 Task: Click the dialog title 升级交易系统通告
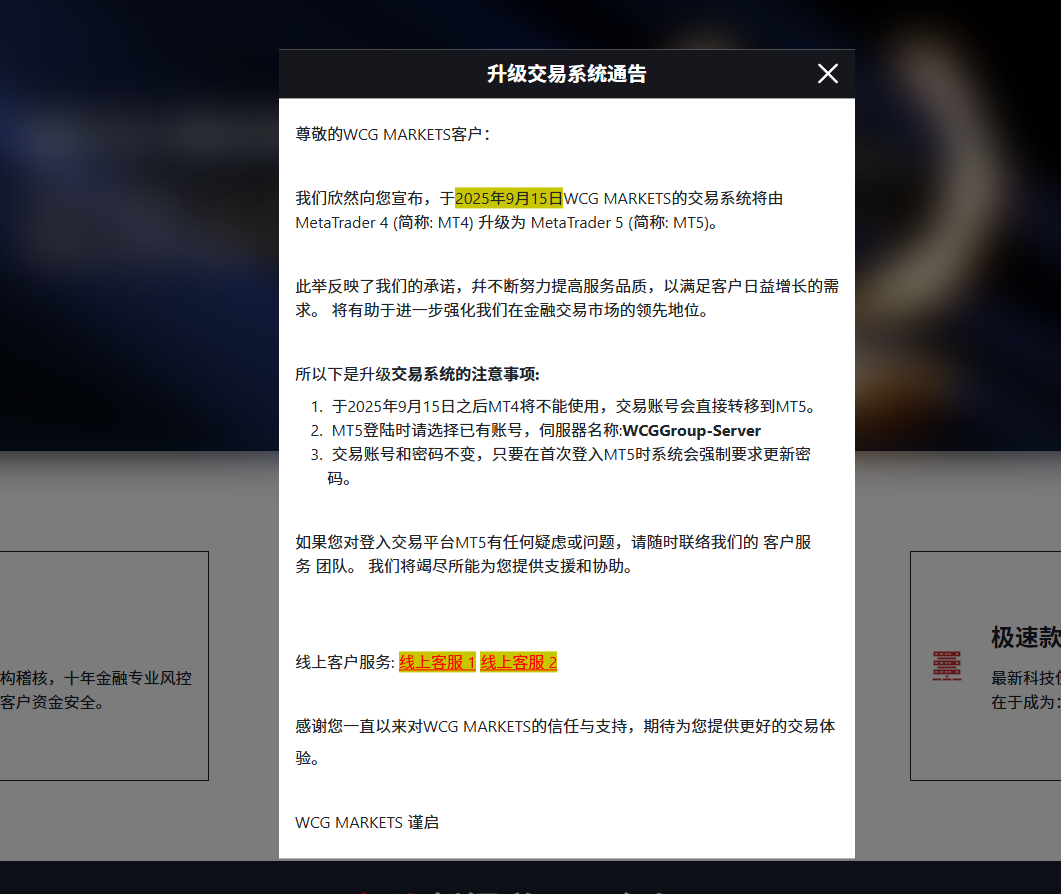566,74
